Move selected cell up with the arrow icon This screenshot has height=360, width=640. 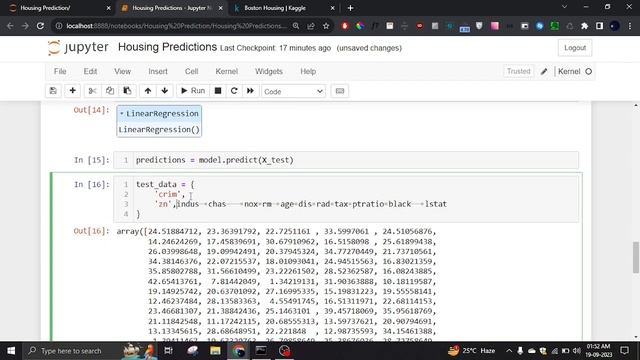tap(148, 91)
